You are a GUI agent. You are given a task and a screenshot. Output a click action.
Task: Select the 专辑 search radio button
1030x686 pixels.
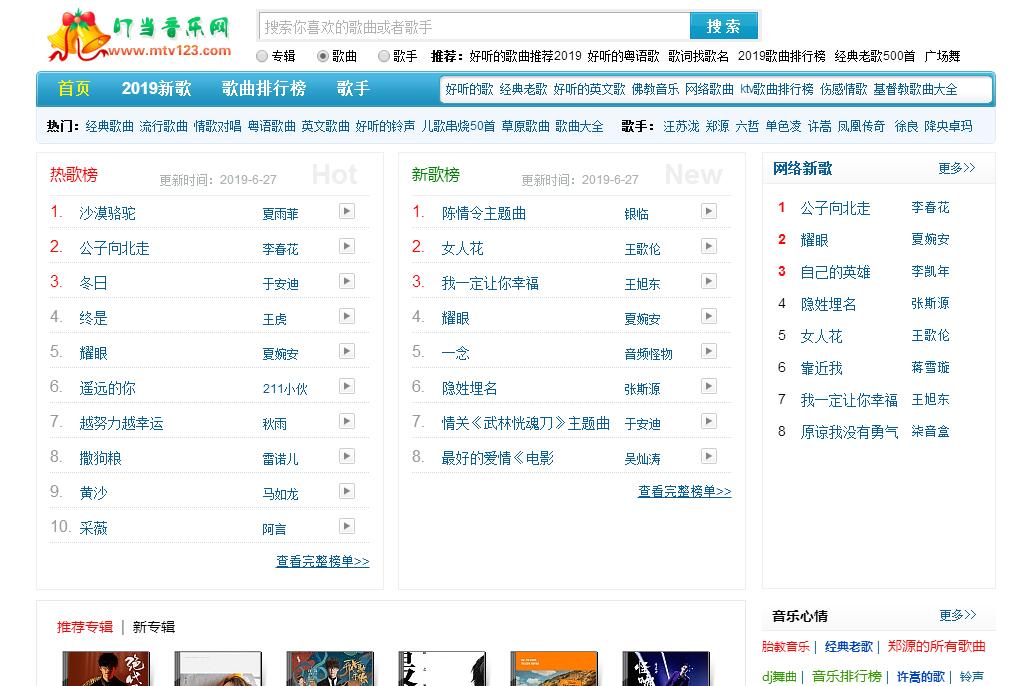263,57
